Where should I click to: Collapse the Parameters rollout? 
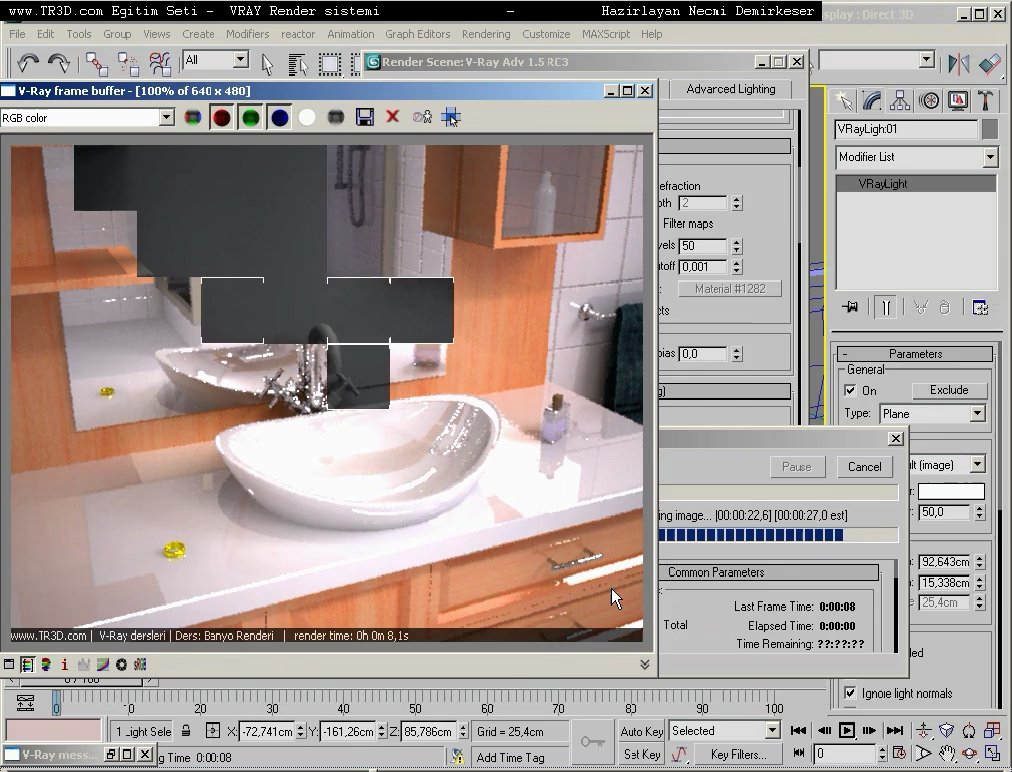(915, 354)
